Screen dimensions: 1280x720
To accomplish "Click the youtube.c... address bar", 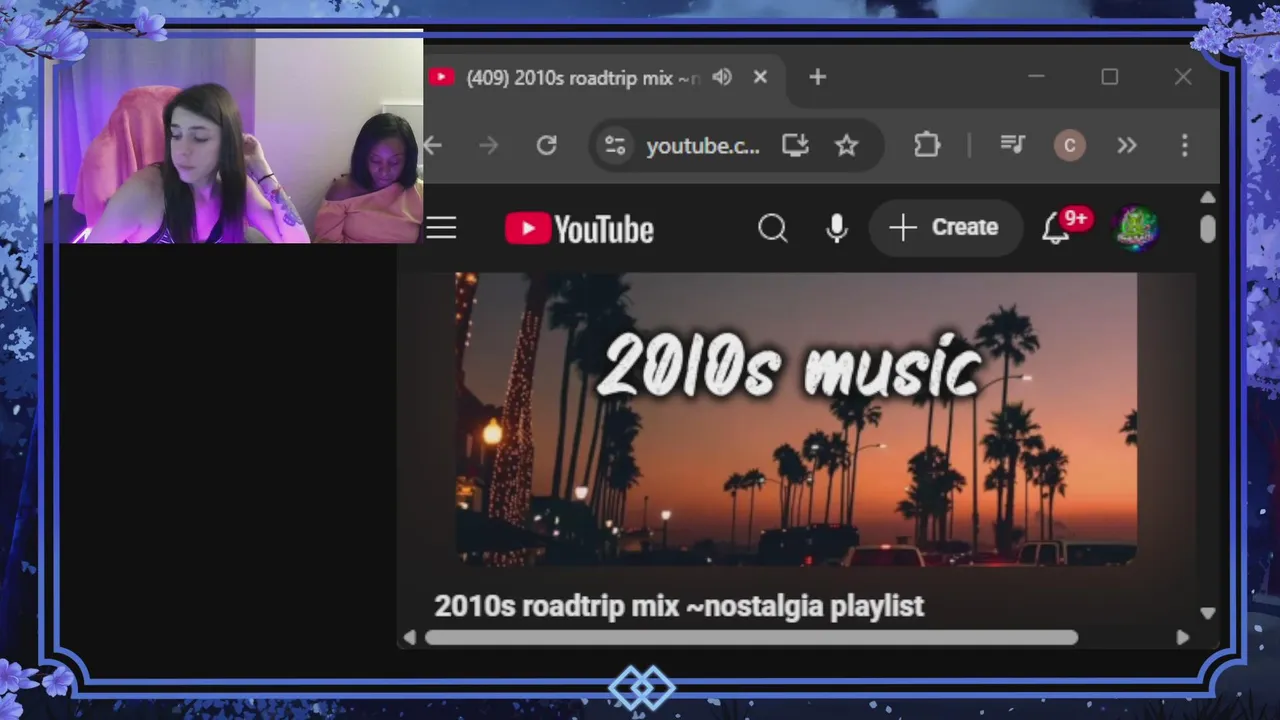I will 703,146.
